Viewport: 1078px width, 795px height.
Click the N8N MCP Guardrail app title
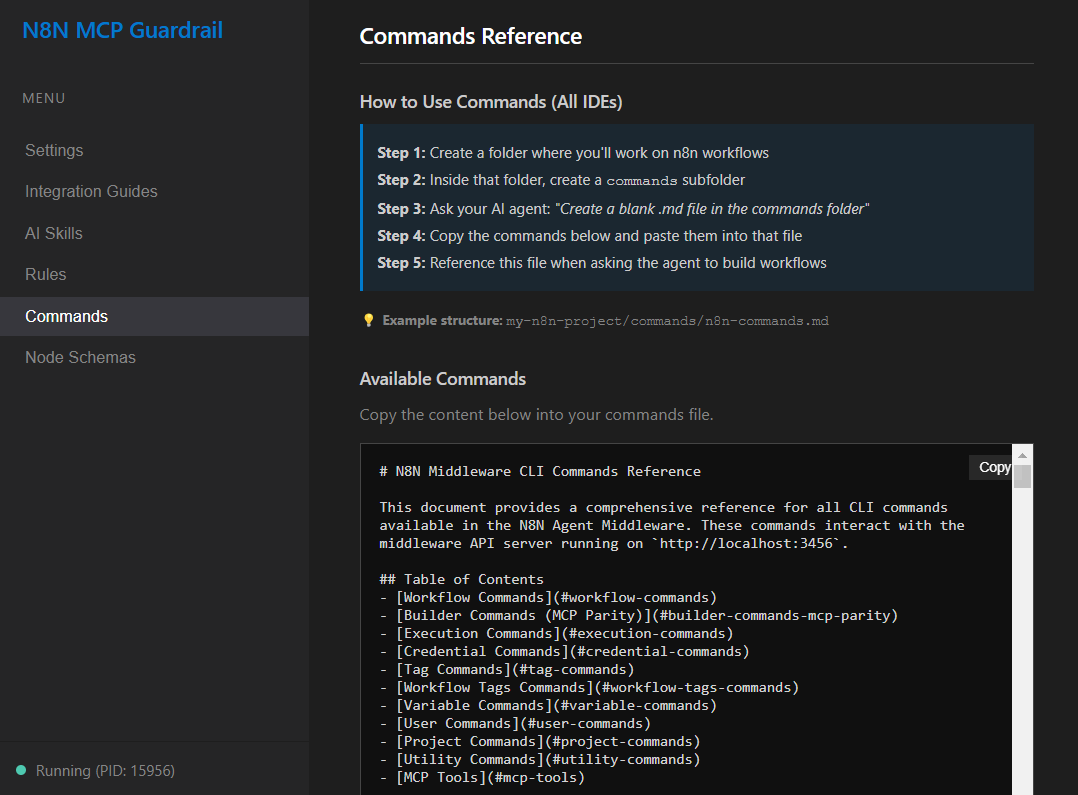coord(122,30)
